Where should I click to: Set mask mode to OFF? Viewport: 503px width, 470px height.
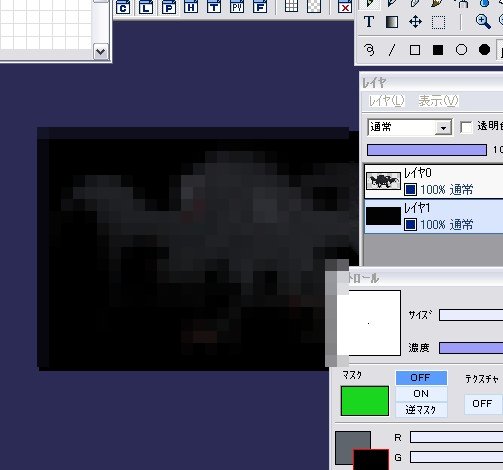point(421,378)
